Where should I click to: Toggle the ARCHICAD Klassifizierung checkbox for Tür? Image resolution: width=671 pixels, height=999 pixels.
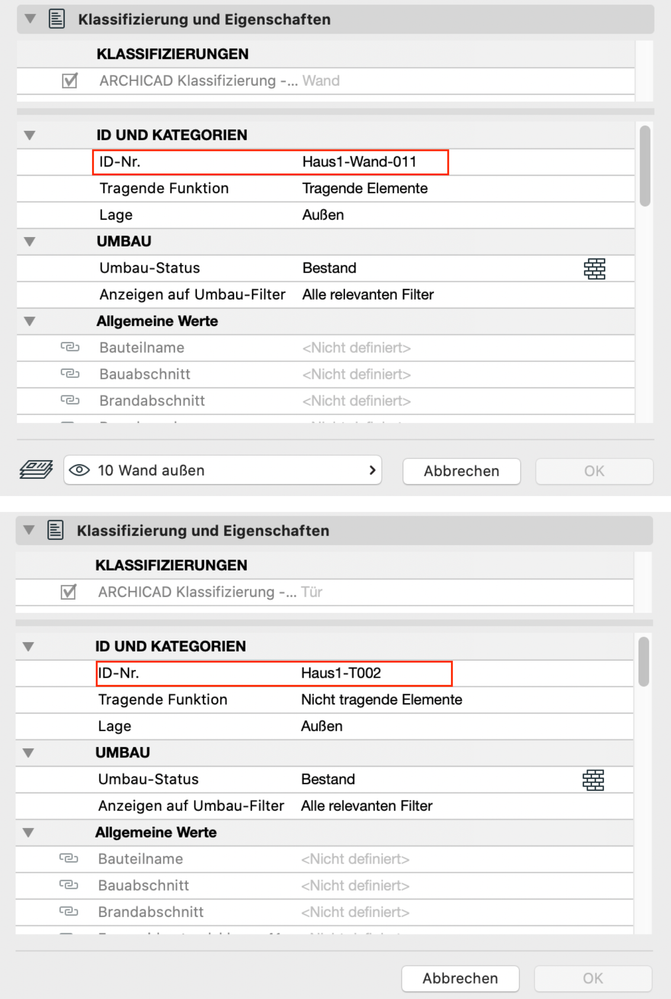coord(68,592)
